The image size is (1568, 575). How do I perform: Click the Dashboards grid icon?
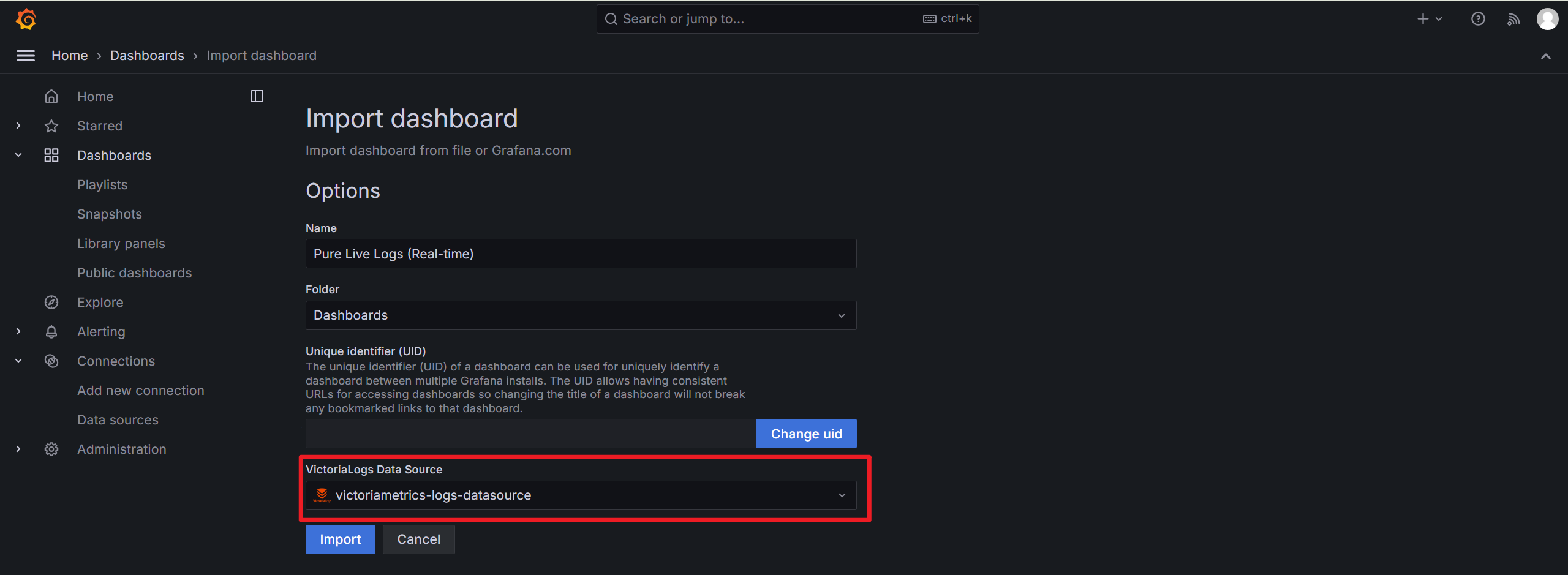(51, 155)
